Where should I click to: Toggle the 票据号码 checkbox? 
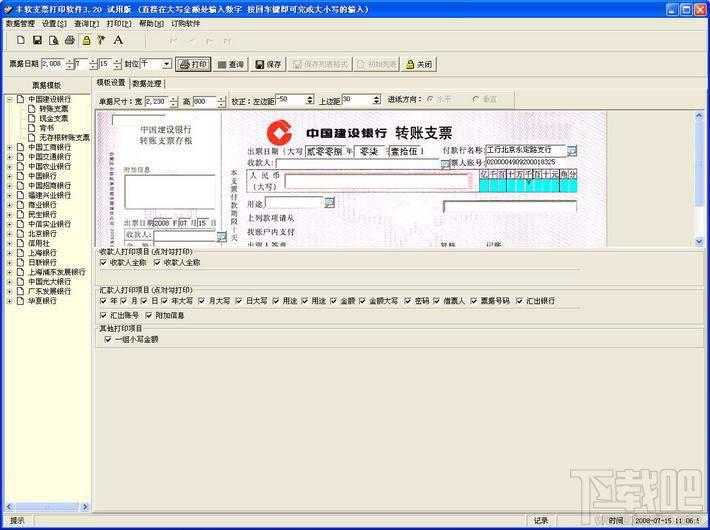pyautogui.click(x=474, y=301)
